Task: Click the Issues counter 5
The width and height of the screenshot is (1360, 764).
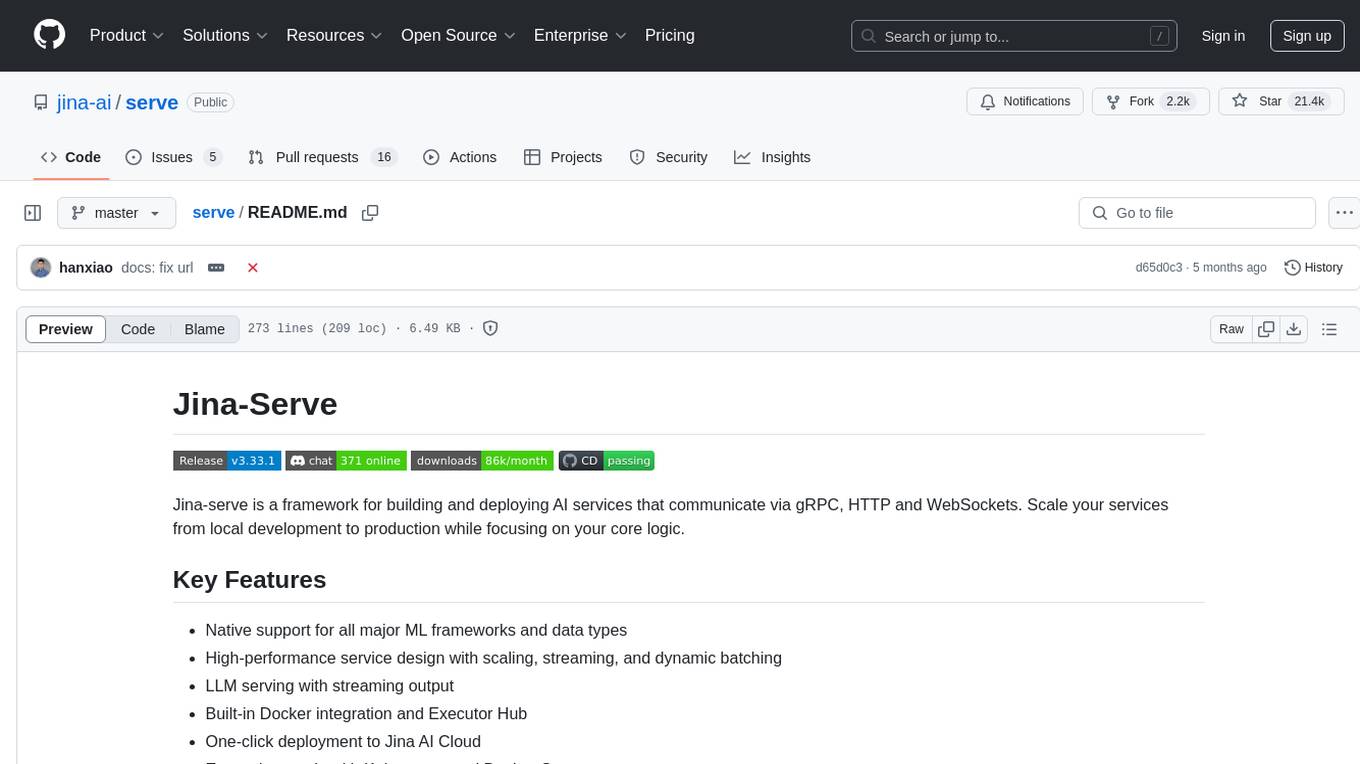Action: (x=212, y=157)
